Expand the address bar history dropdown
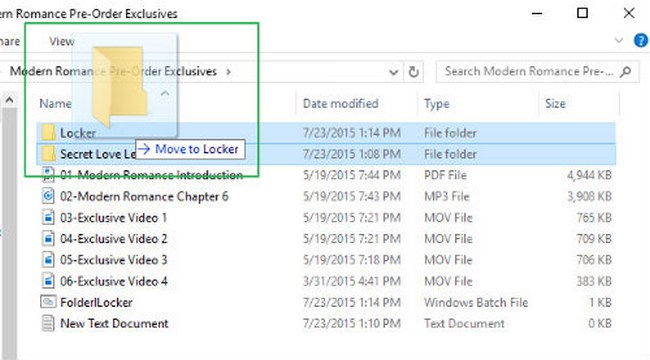Image resolution: width=650 pixels, height=360 pixels. pos(393,72)
